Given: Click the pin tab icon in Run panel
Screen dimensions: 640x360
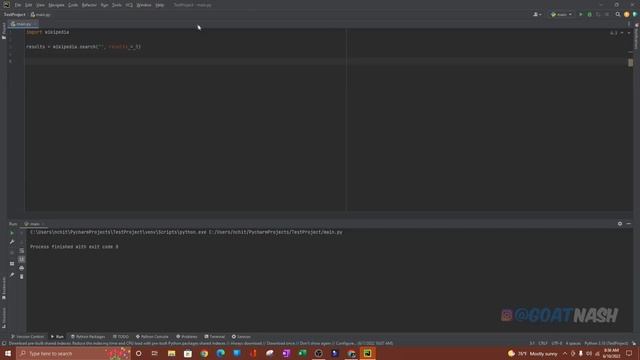Looking at the screenshot, I should (12, 275).
